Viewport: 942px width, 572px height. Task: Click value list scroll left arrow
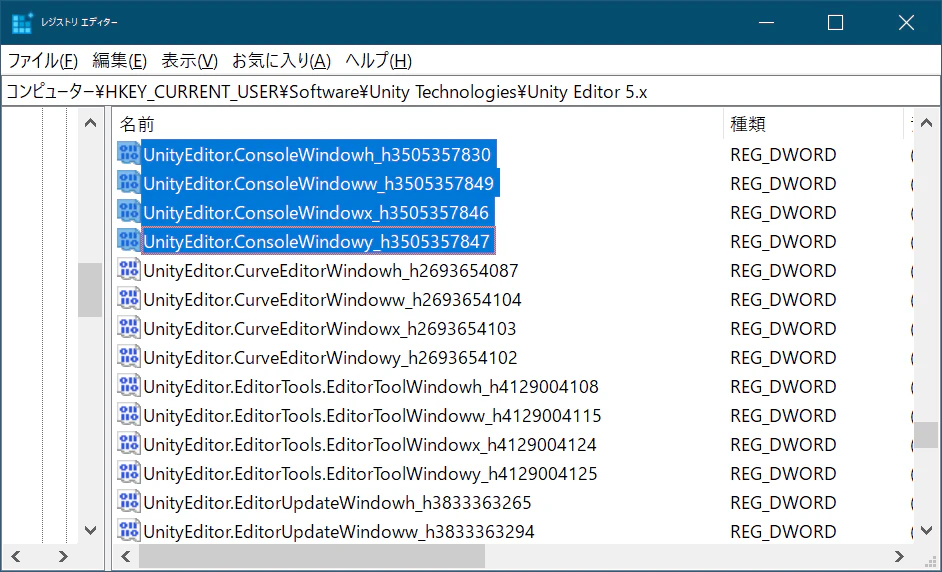click(126, 556)
